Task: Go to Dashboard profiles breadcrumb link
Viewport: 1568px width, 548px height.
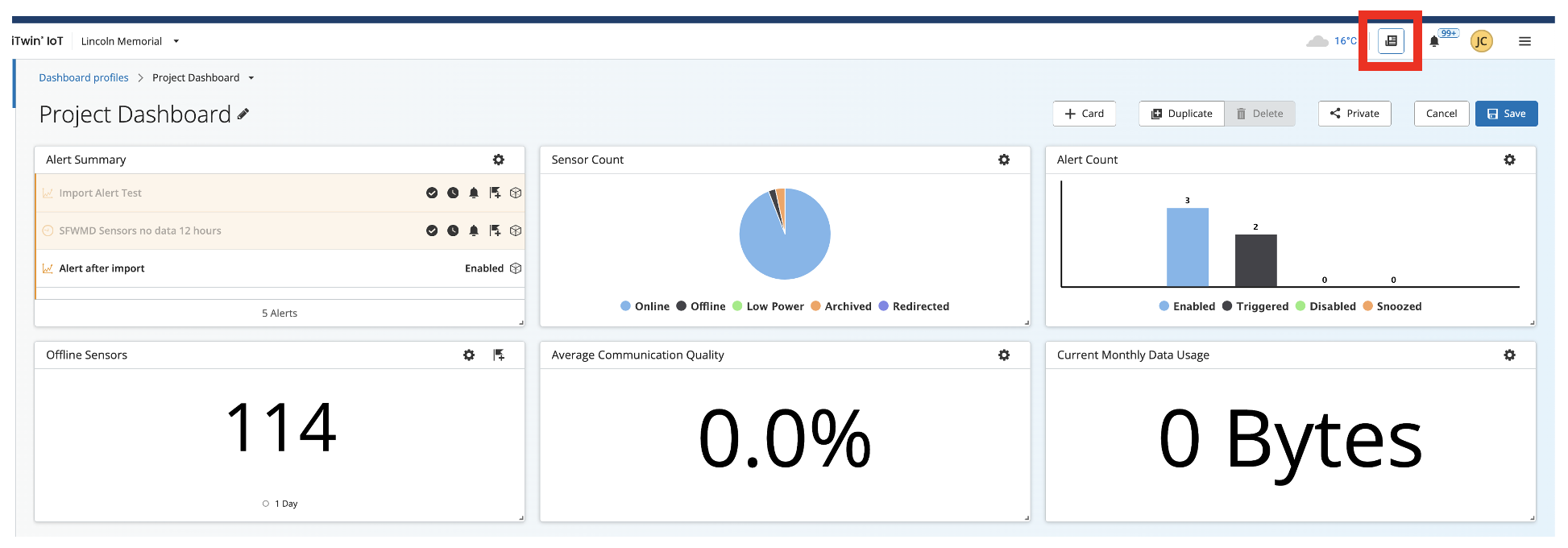Action: tap(84, 78)
